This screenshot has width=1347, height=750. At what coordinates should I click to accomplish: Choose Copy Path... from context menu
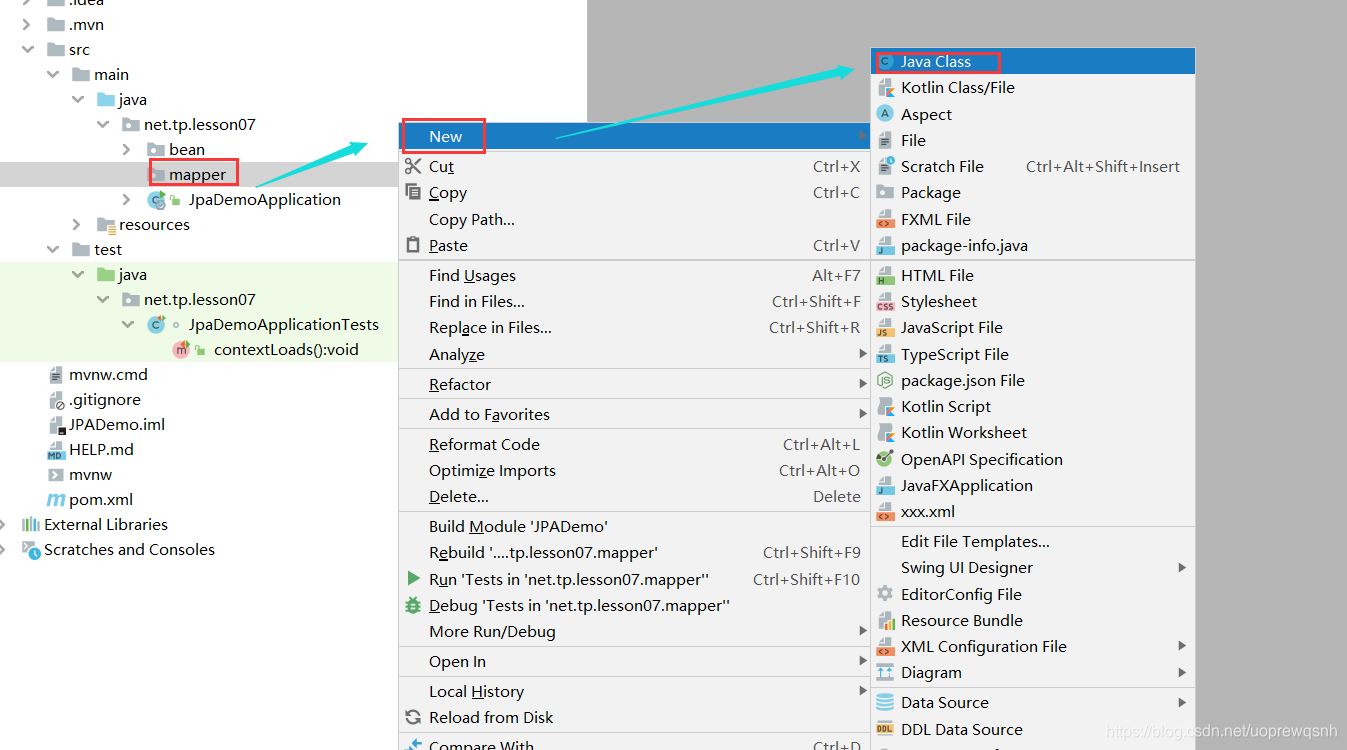pos(634,219)
